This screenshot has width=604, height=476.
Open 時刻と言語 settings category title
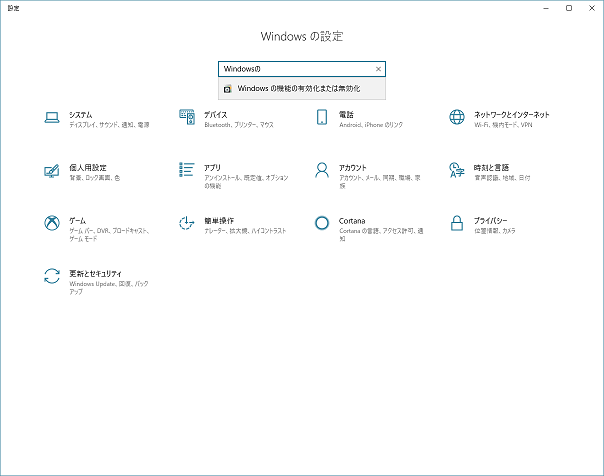coord(491,168)
